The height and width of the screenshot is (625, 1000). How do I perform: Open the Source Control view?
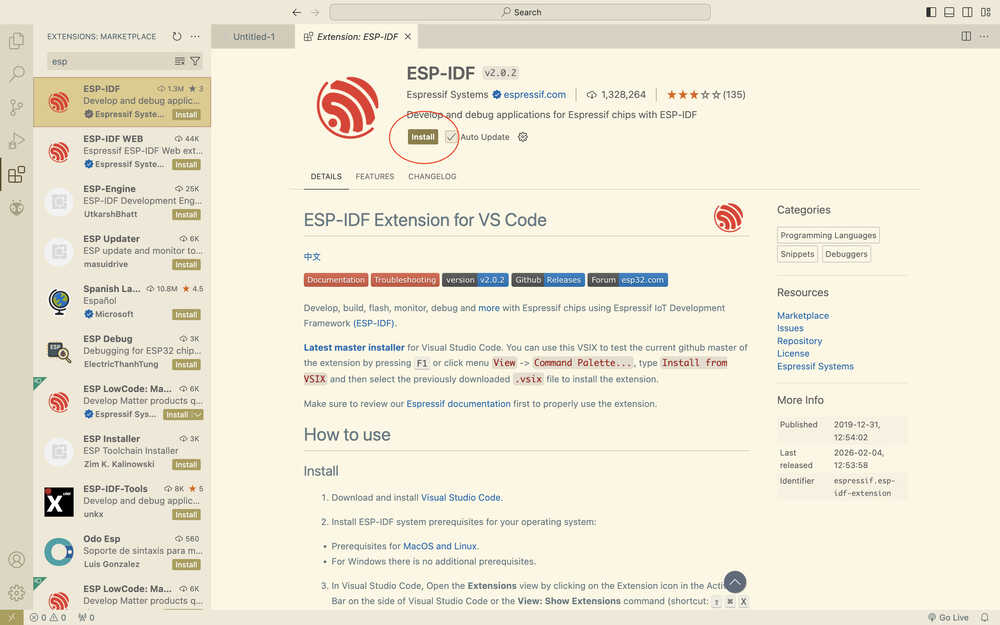click(15, 106)
